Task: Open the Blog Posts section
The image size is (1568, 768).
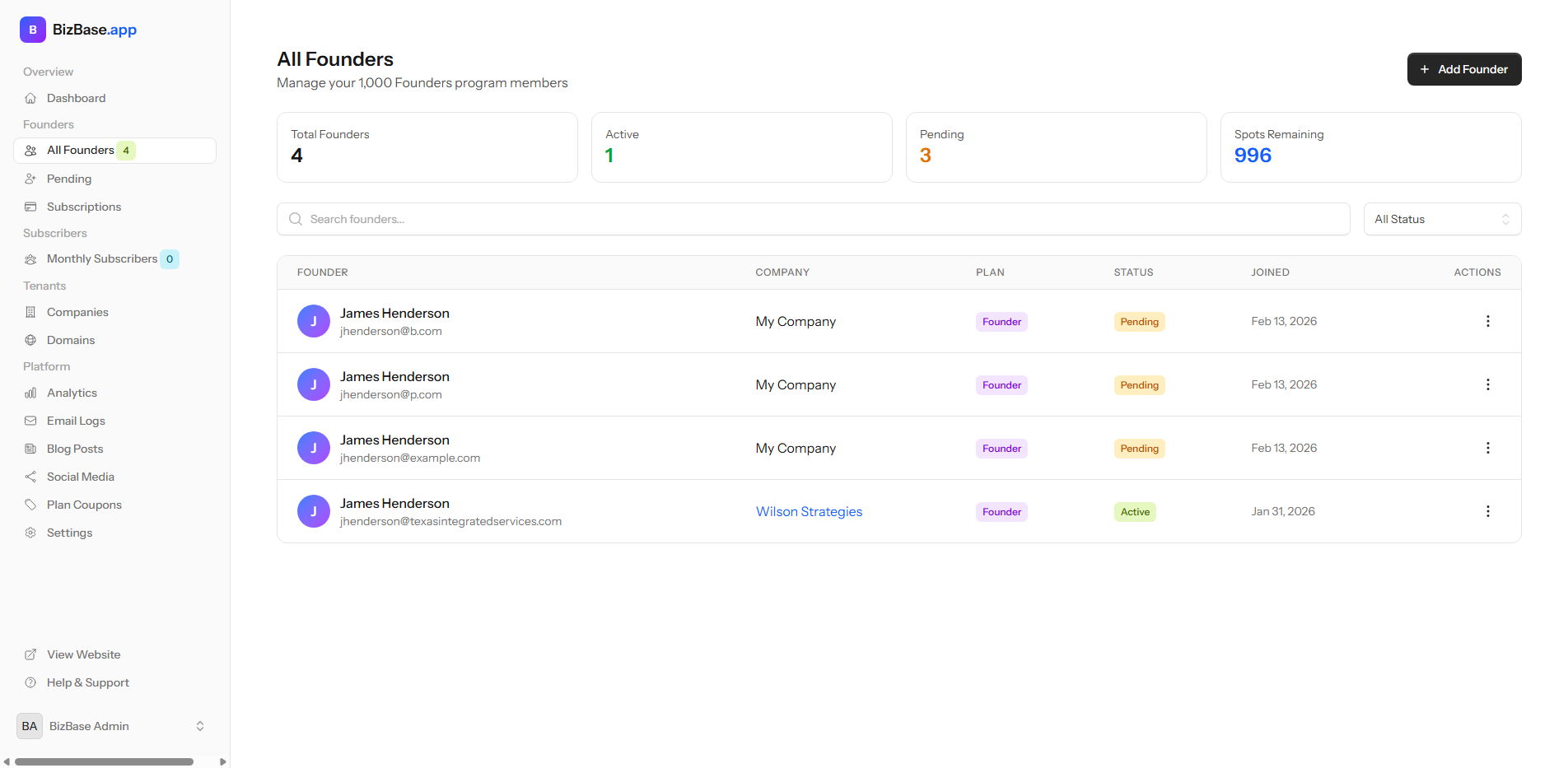Action: pyautogui.click(x=74, y=449)
